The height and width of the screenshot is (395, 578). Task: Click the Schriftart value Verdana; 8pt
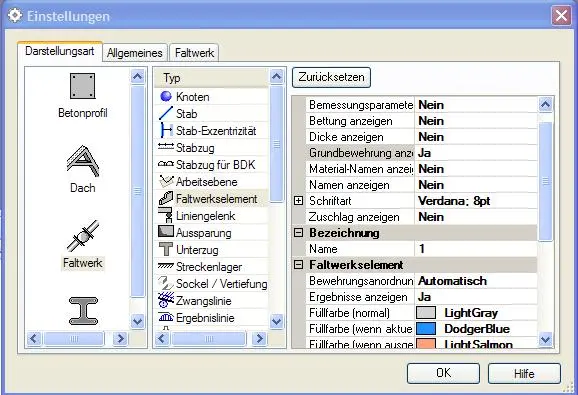click(x=476, y=201)
